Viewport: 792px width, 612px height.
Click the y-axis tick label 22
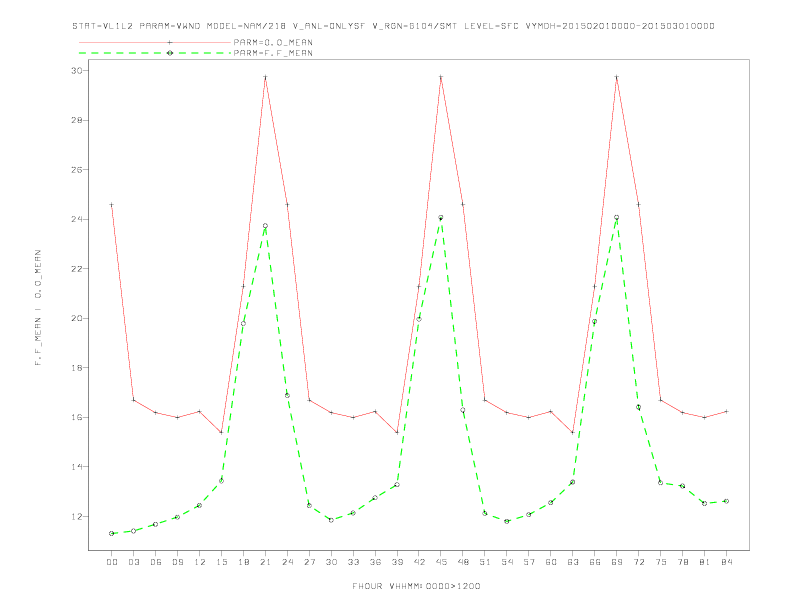coord(77,269)
